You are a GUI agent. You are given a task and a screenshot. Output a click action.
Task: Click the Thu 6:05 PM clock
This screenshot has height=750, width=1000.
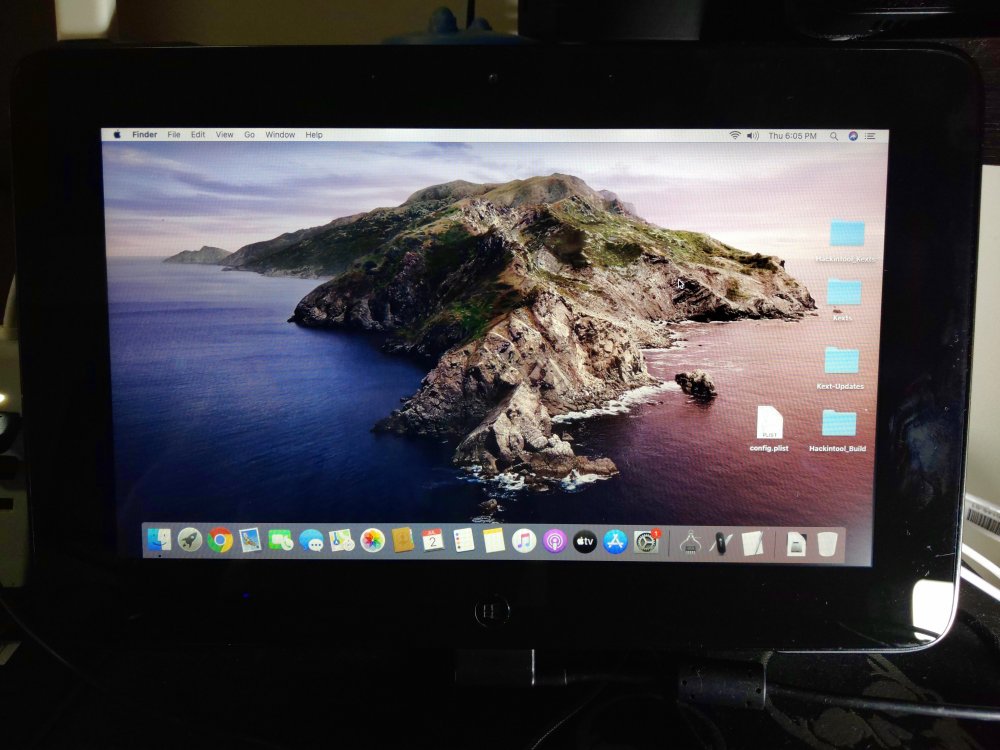[x=792, y=136]
